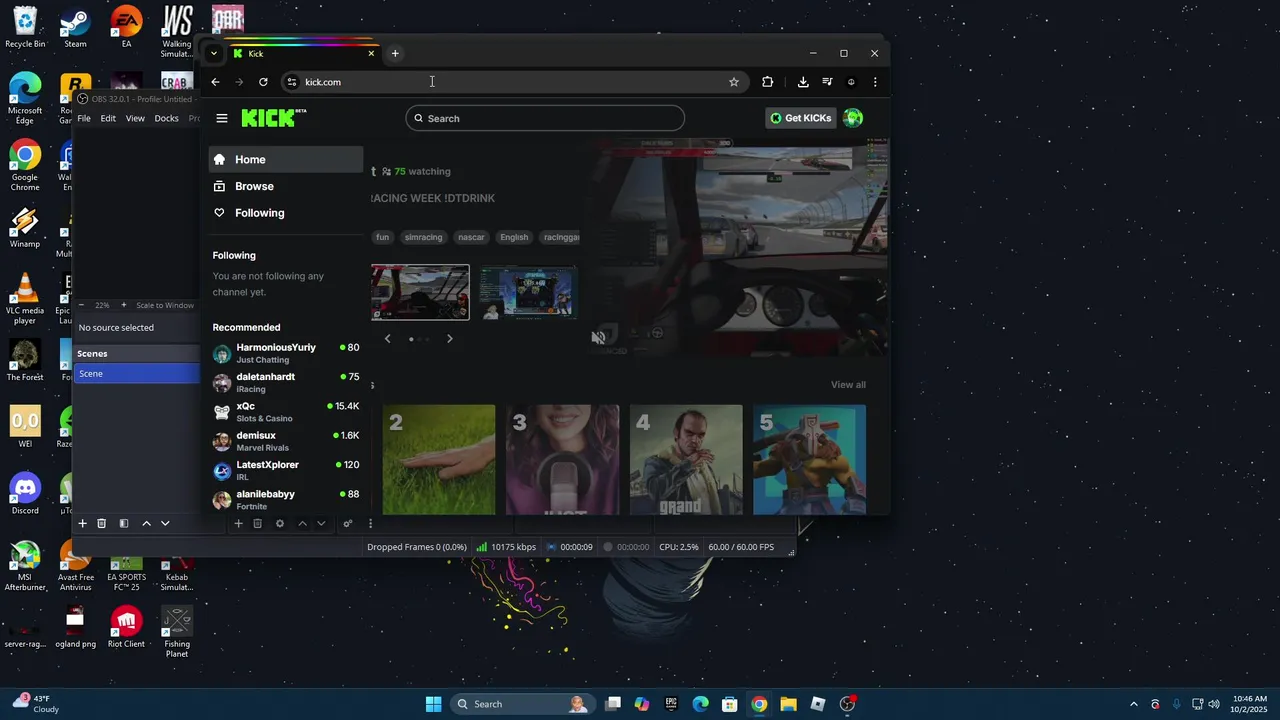Open Windows Start menu
Screen dimensions: 1280x720
[433, 704]
